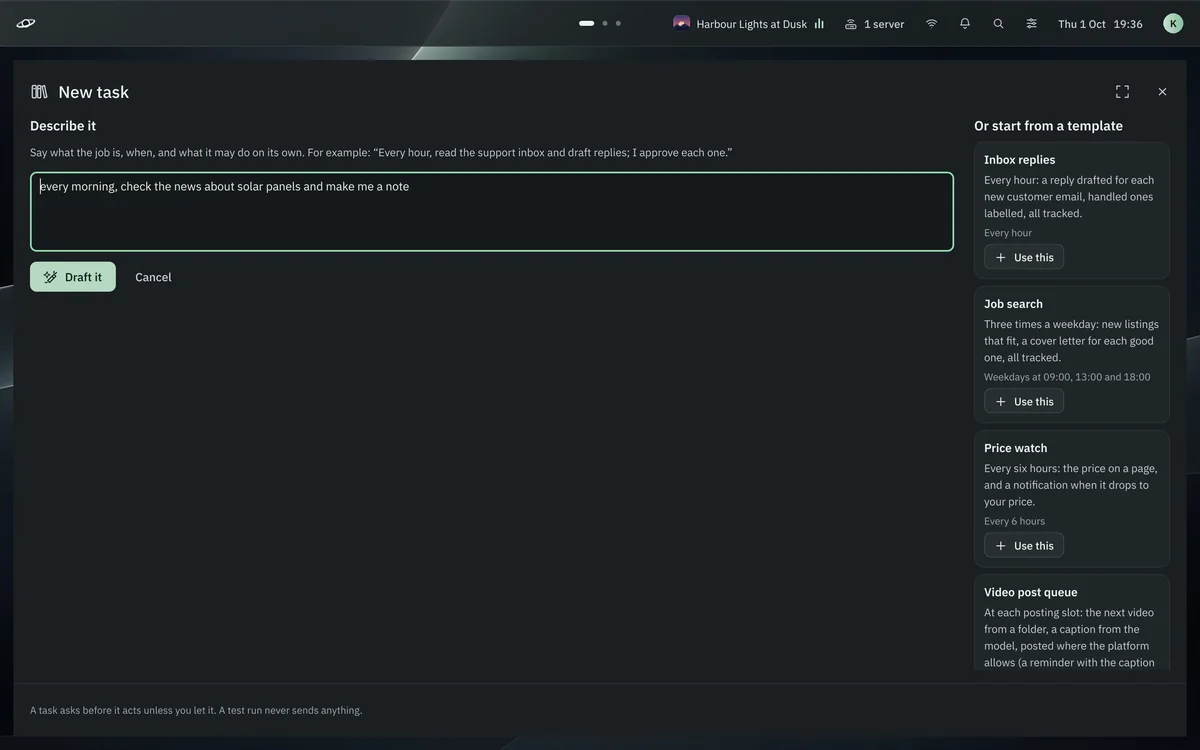The image size is (1200, 750).
Task: Click the equalizer bars icon beside the track
Action: [x=819, y=23]
